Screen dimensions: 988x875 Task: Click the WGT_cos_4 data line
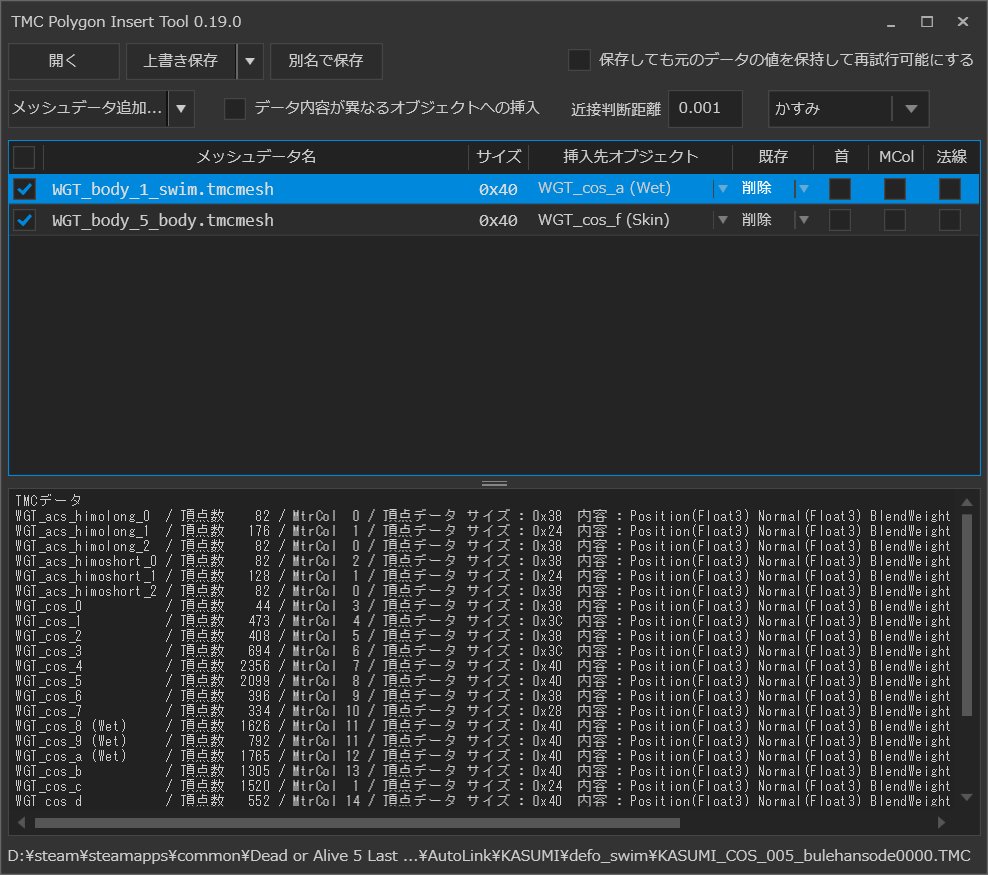point(483,666)
